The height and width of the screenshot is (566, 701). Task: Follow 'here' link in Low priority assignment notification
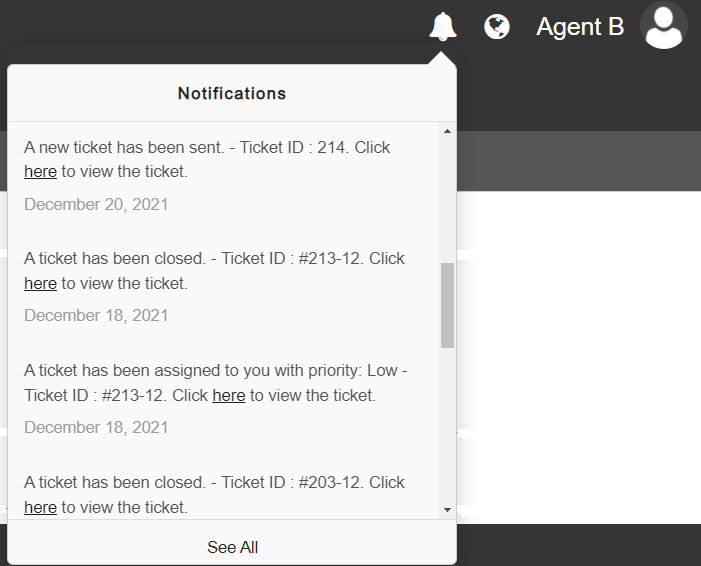click(x=228, y=396)
